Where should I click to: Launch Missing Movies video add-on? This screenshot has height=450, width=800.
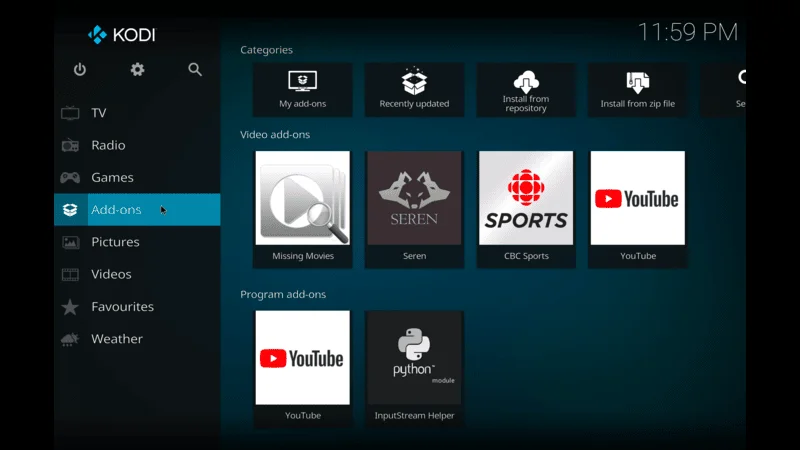(303, 209)
